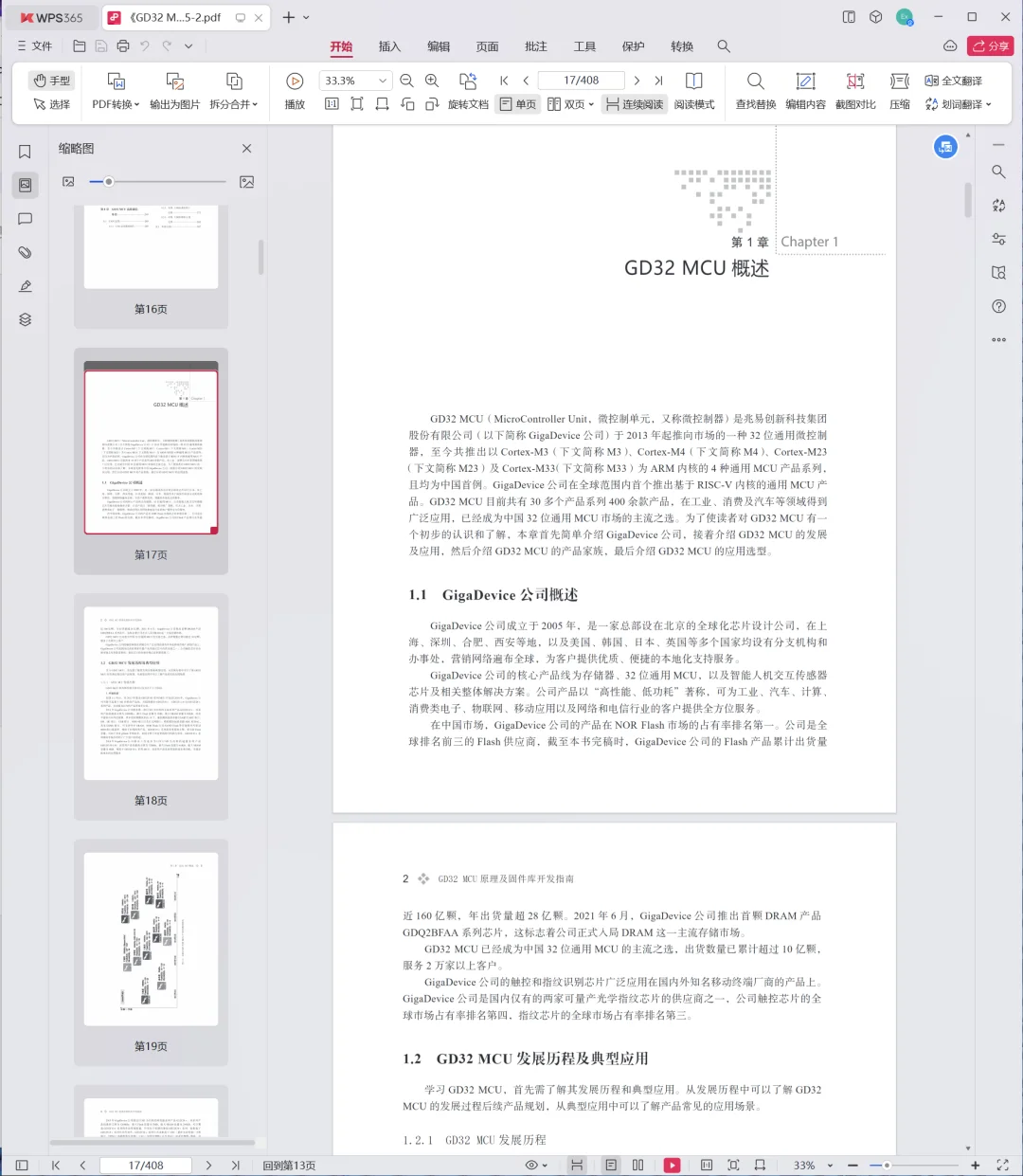Rotate clockwise icon in toolbar
Screen dimensions: 1023x1176
pyautogui.click(x=432, y=104)
